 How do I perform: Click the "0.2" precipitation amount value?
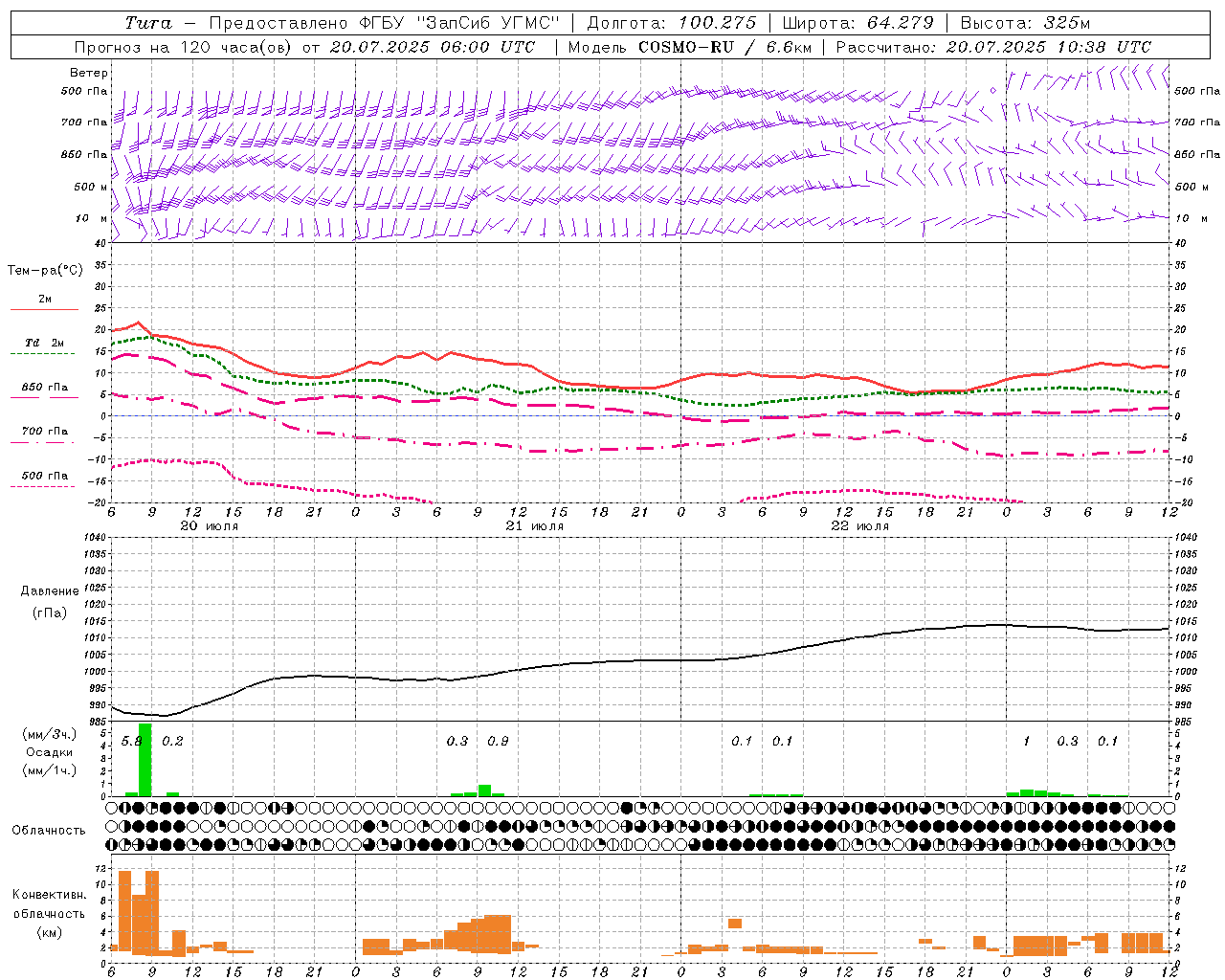click(x=172, y=741)
